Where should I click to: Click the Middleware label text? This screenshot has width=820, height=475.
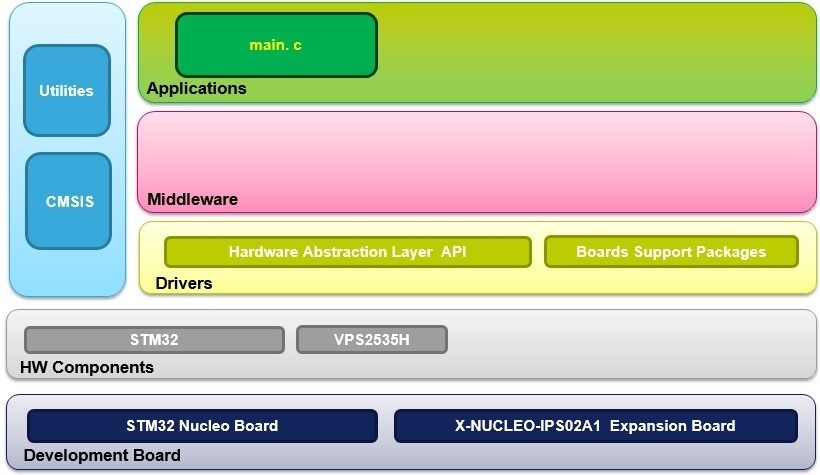pos(192,199)
